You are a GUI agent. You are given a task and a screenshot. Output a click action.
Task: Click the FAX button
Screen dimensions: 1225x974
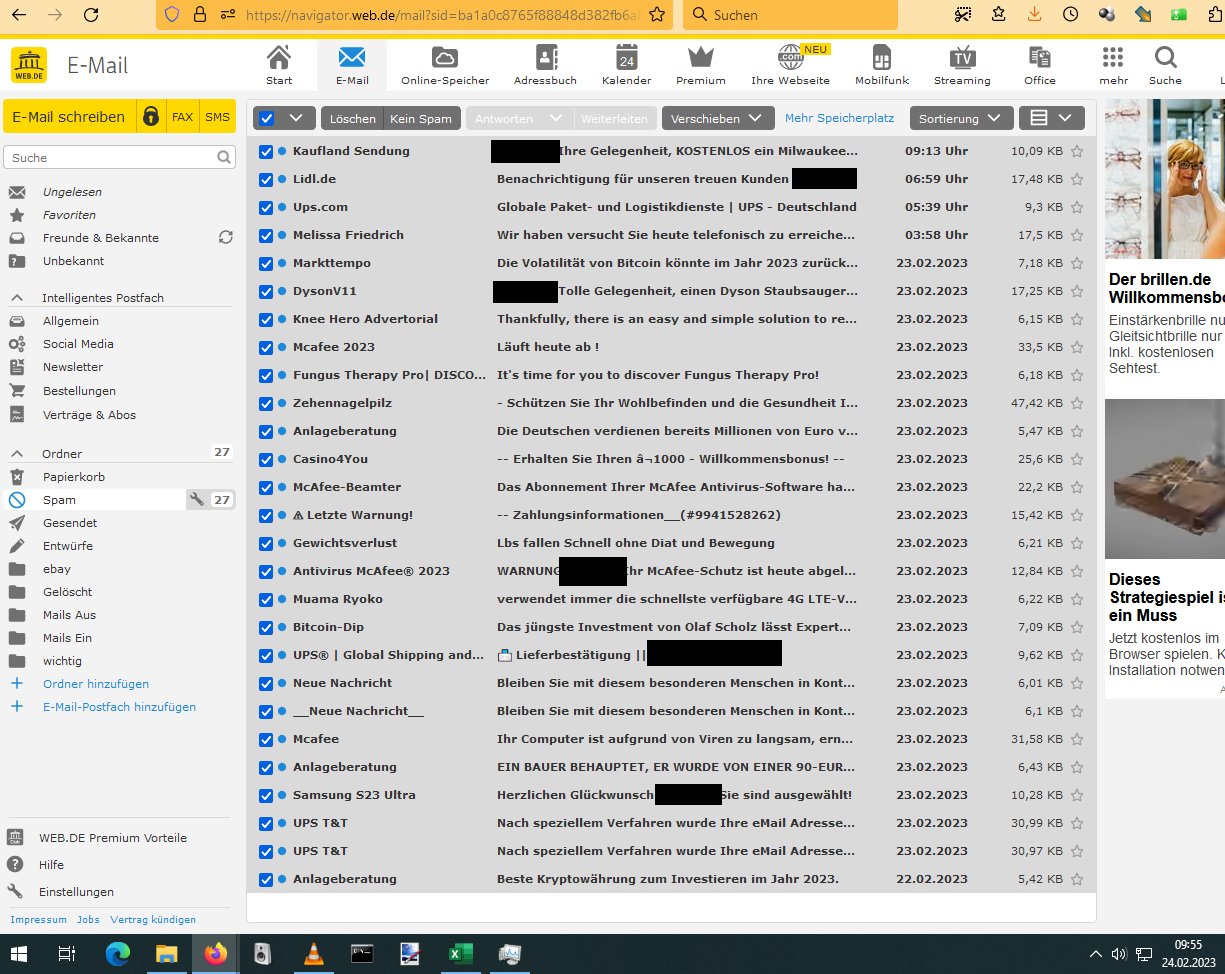click(x=182, y=117)
